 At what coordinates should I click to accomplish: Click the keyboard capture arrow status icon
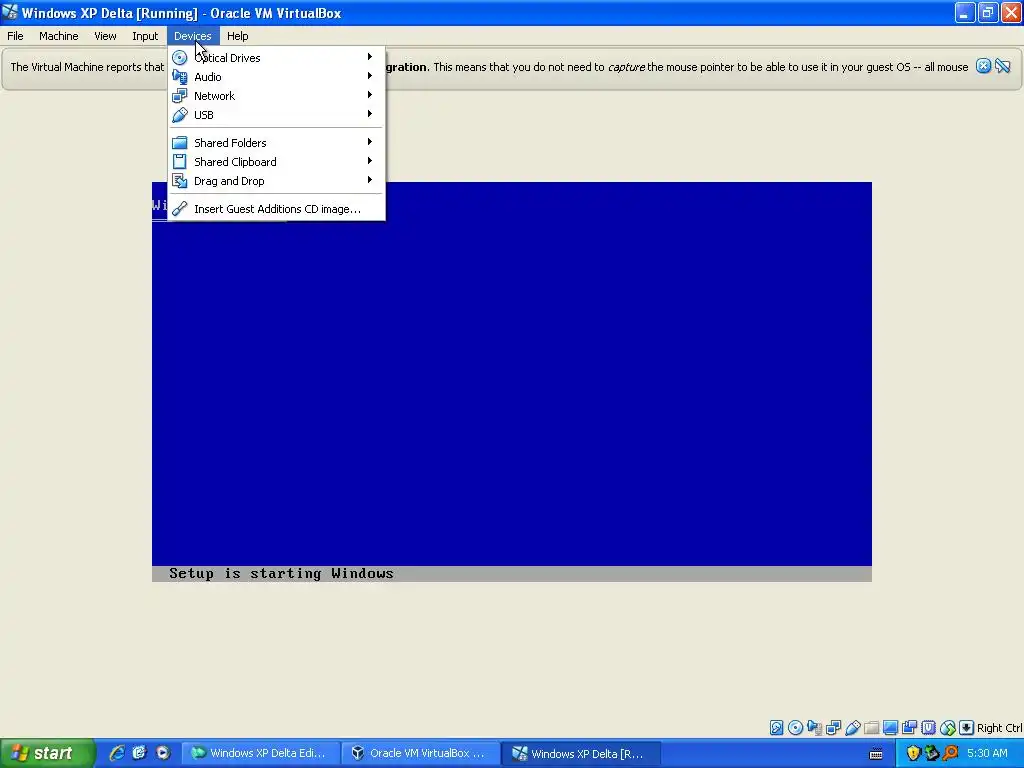pos(967,728)
